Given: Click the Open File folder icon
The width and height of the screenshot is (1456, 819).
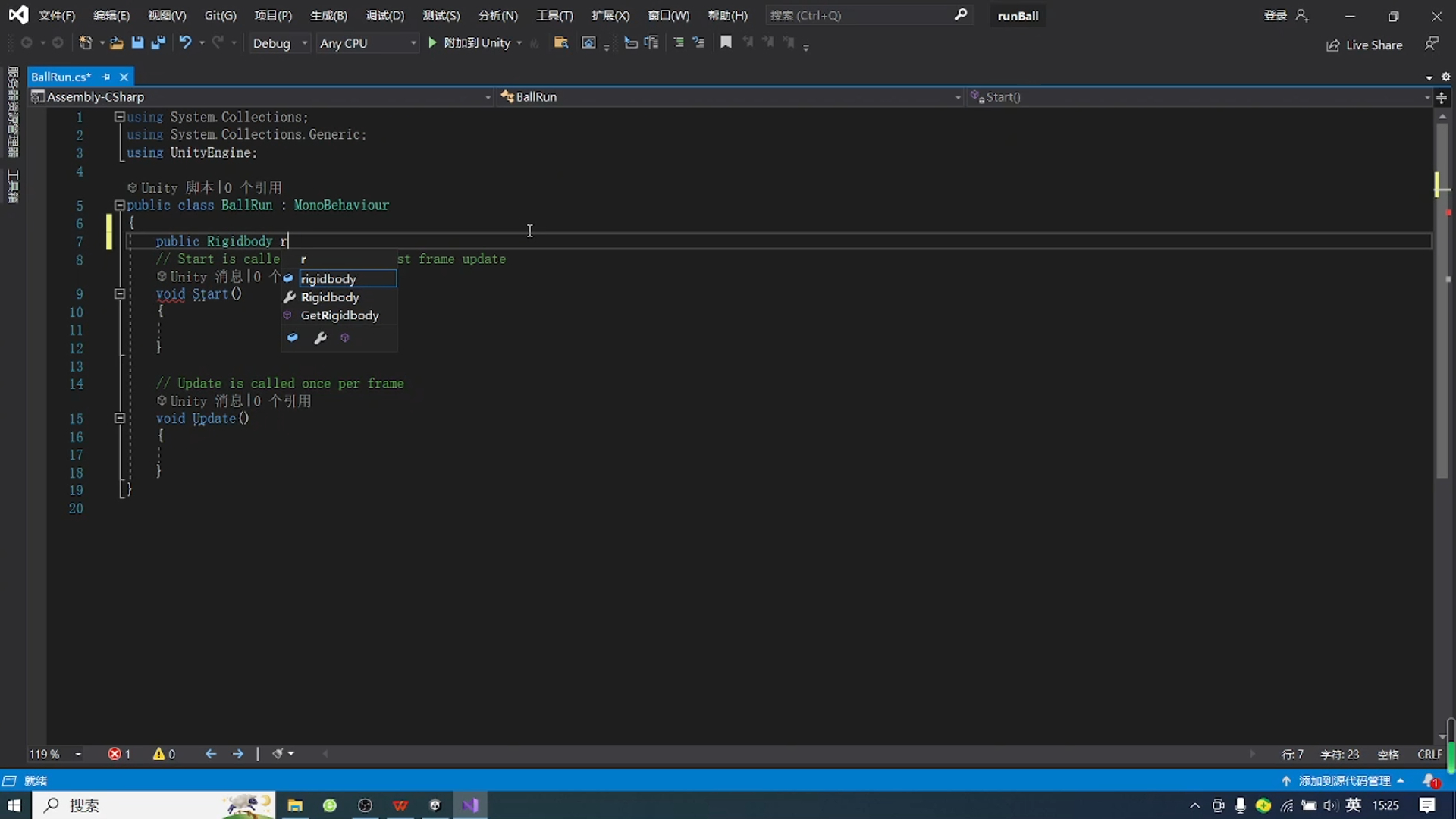Looking at the screenshot, I should pos(116,43).
